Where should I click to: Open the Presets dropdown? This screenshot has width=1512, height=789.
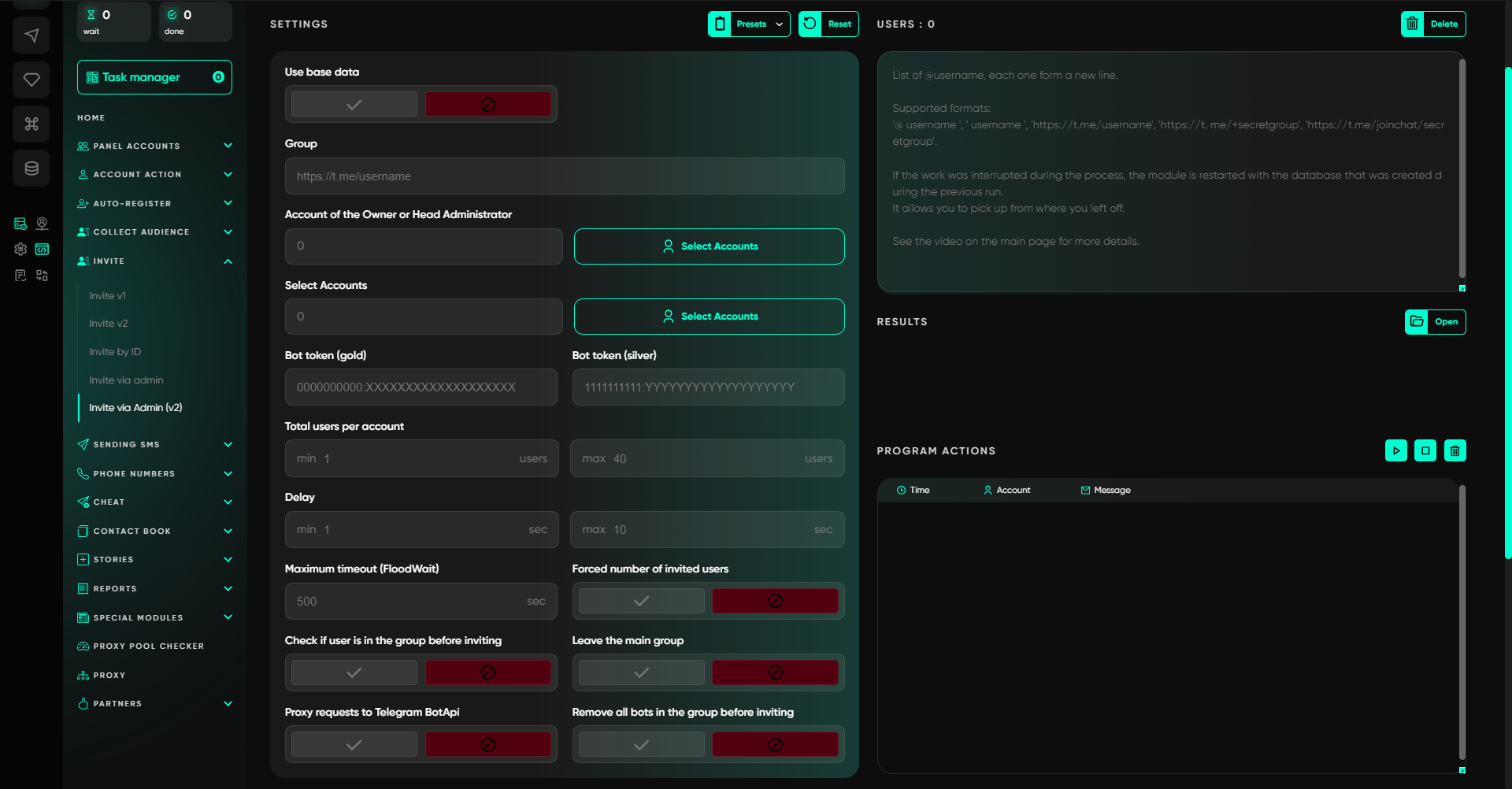[749, 24]
